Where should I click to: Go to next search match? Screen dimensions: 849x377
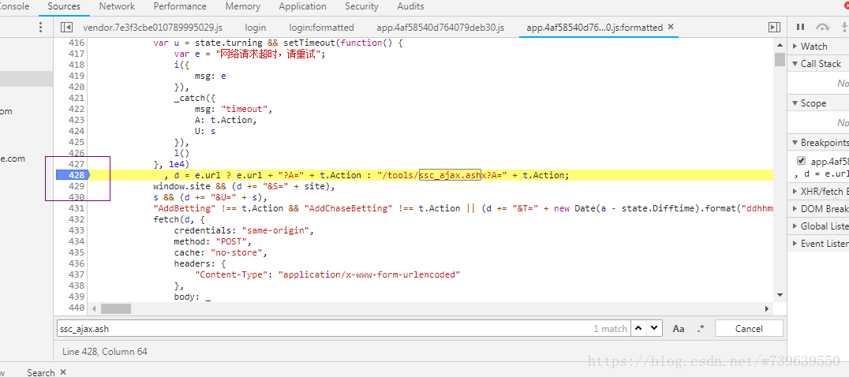pos(655,328)
